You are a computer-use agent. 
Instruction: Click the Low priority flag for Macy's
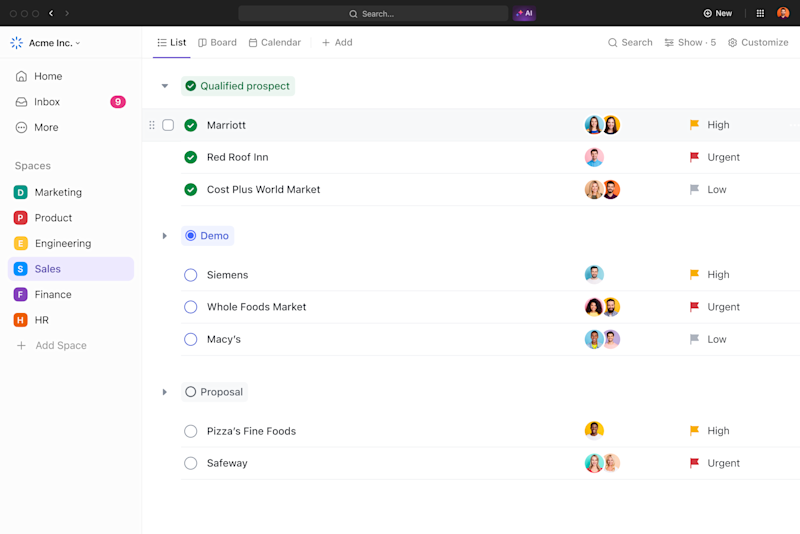pos(694,339)
